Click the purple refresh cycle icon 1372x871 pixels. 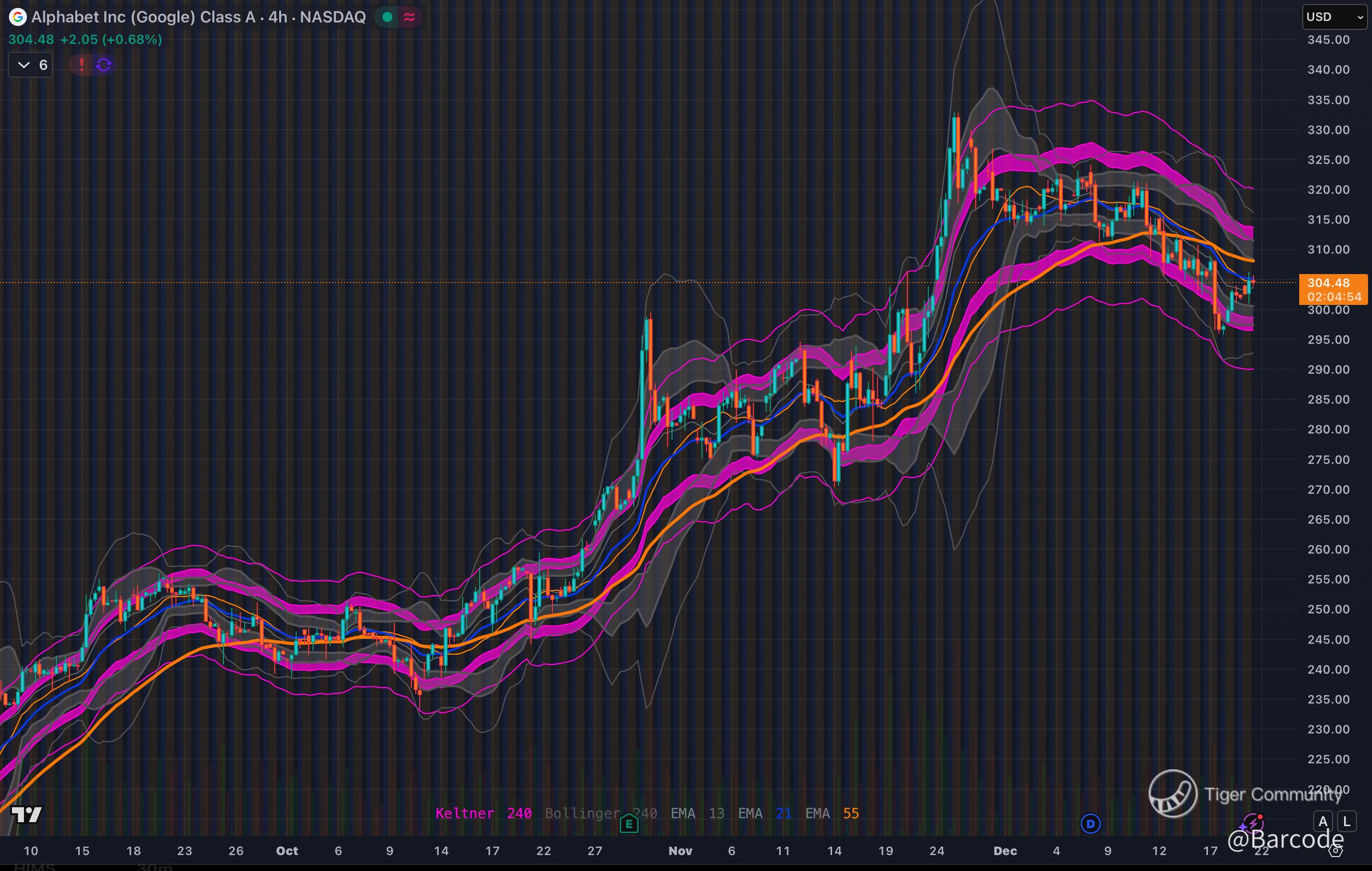click(x=104, y=65)
